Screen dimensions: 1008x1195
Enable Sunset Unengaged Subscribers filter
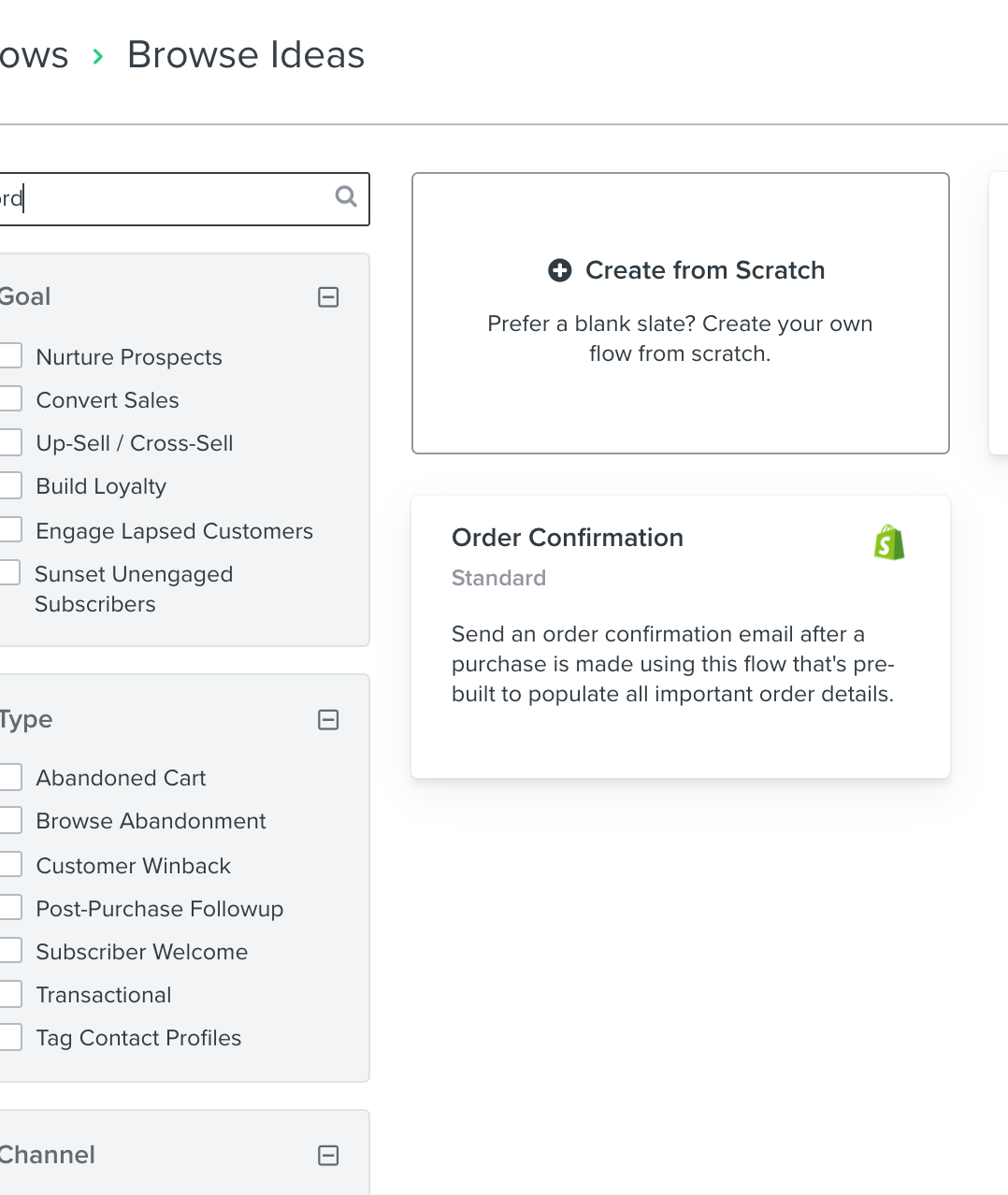click(x=9, y=572)
